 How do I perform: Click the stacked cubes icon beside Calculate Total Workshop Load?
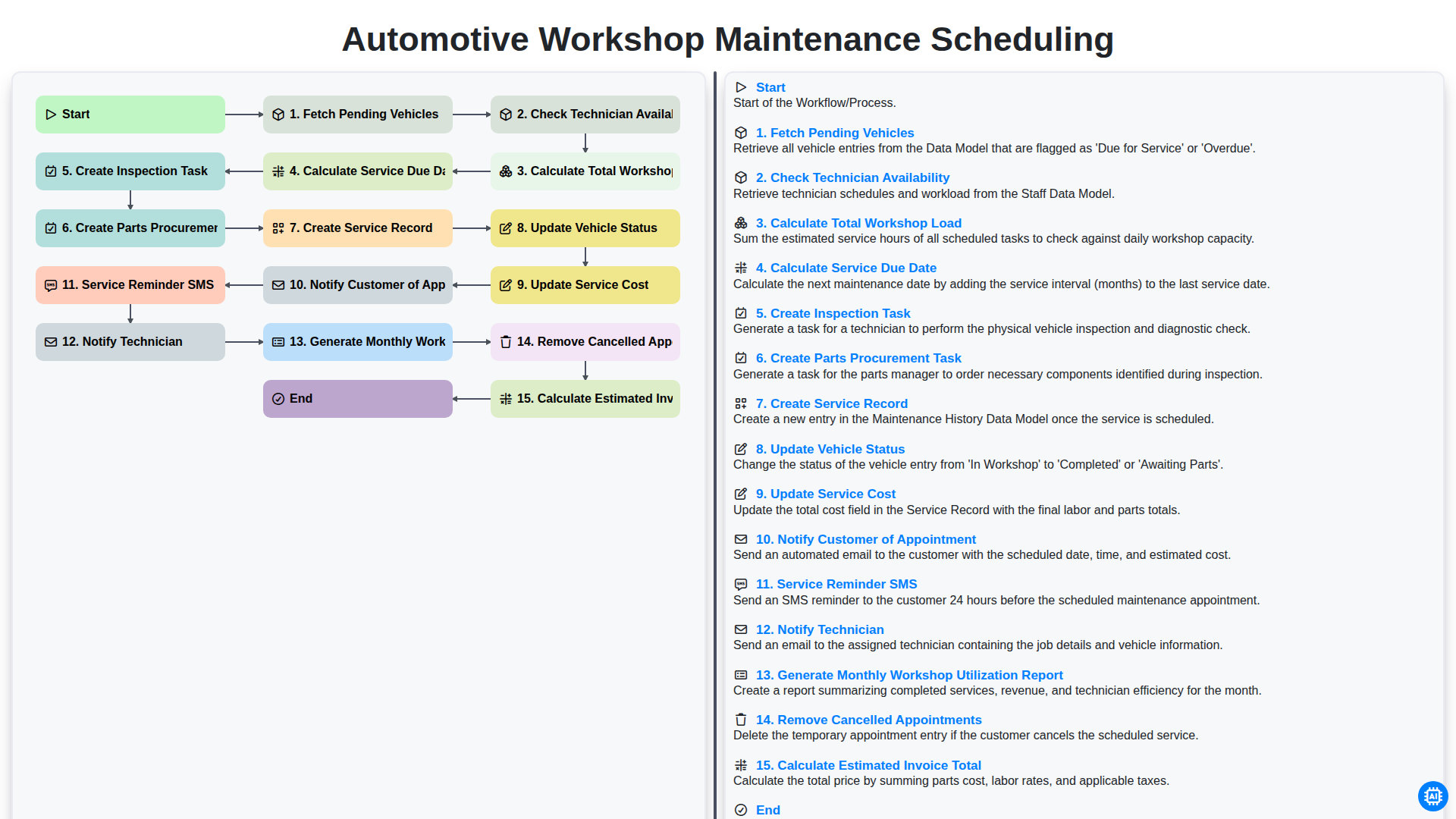[x=741, y=223]
